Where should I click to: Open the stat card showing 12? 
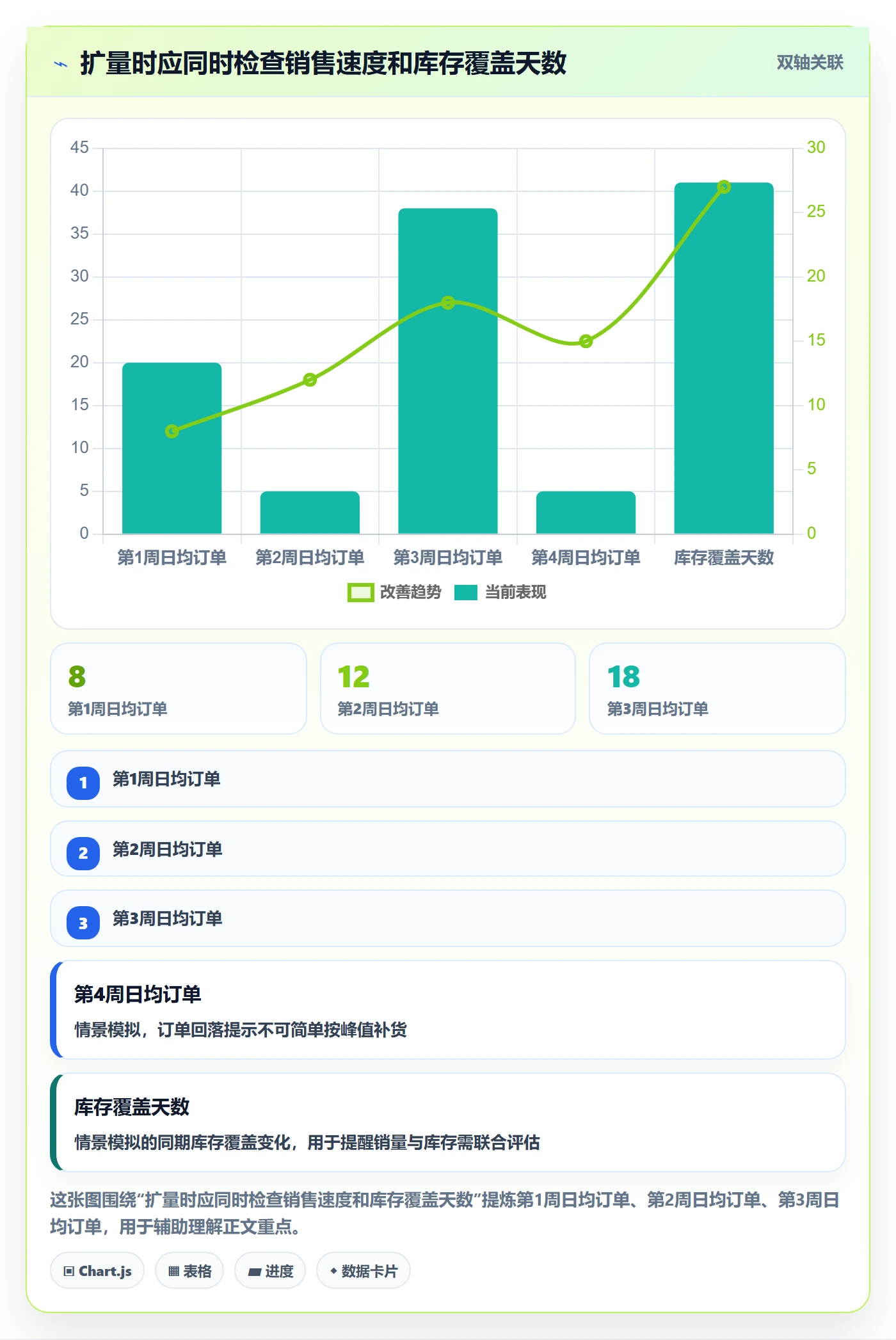pyautogui.click(x=448, y=689)
